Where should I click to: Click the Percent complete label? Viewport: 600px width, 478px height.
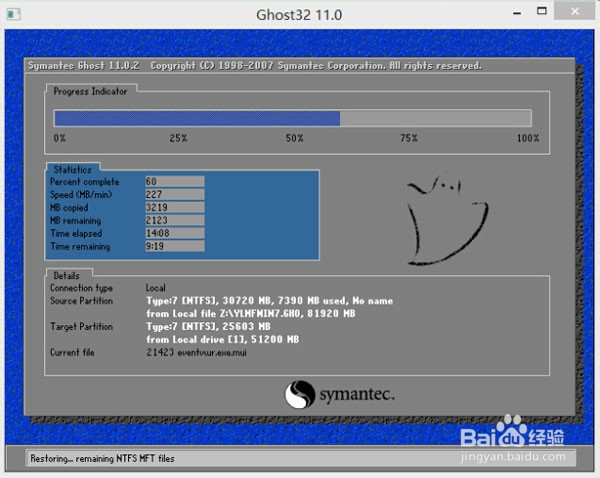pyautogui.click(x=85, y=181)
